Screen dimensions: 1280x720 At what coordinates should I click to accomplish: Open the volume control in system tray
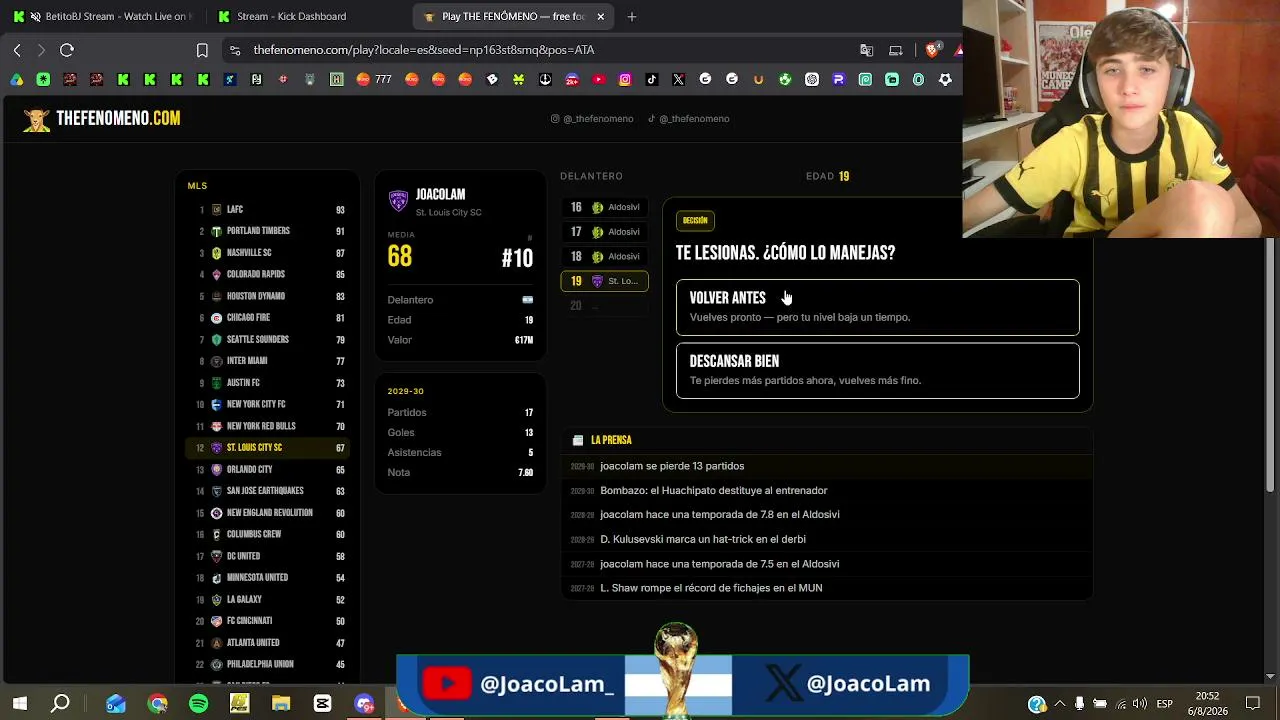[x=1140, y=704]
